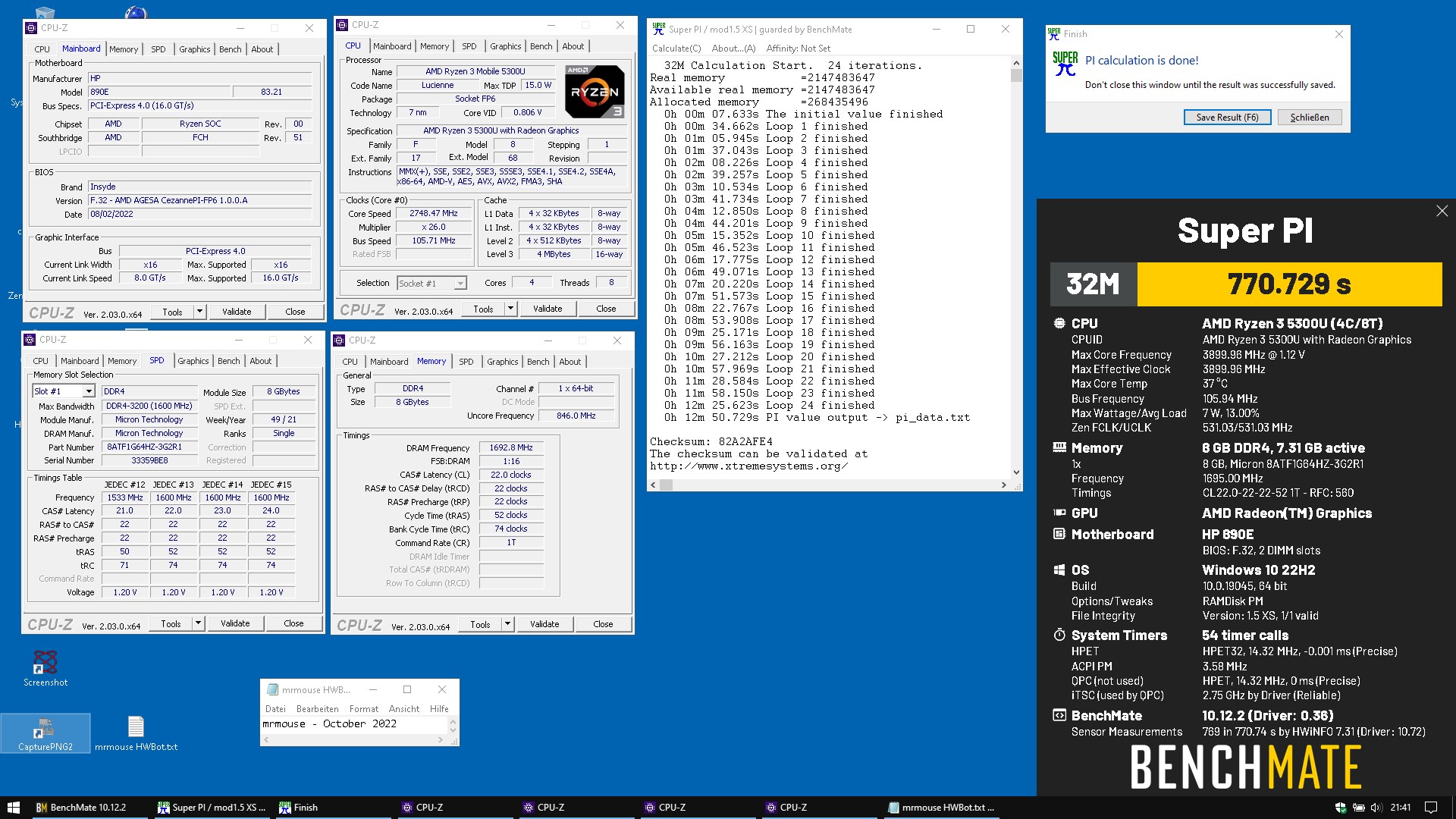Click Super PI horizontal scrollbar right arrow

pos(1004,485)
